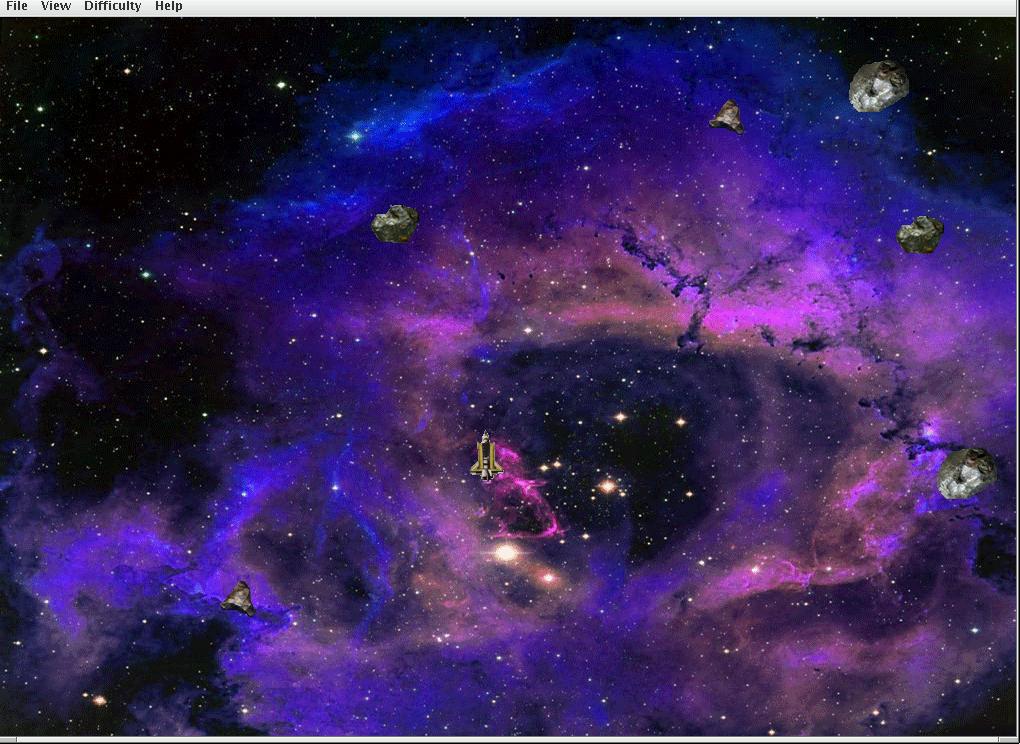Viewport: 1020px width, 744px height.
Task: Click the bright blue-white star in the blue nebula
Action: (x=354, y=135)
